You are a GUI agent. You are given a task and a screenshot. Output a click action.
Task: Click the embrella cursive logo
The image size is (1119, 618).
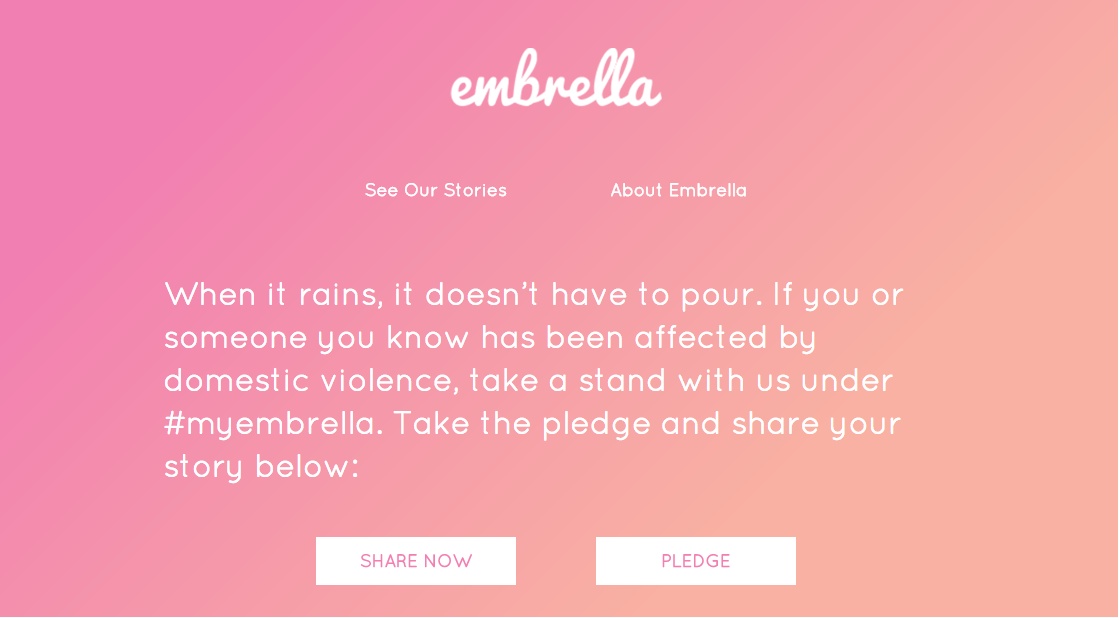coord(556,78)
